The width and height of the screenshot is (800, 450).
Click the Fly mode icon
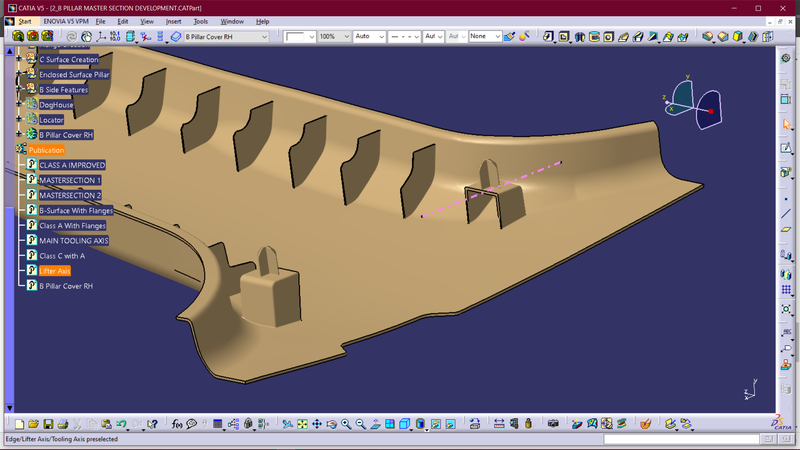coord(287,424)
